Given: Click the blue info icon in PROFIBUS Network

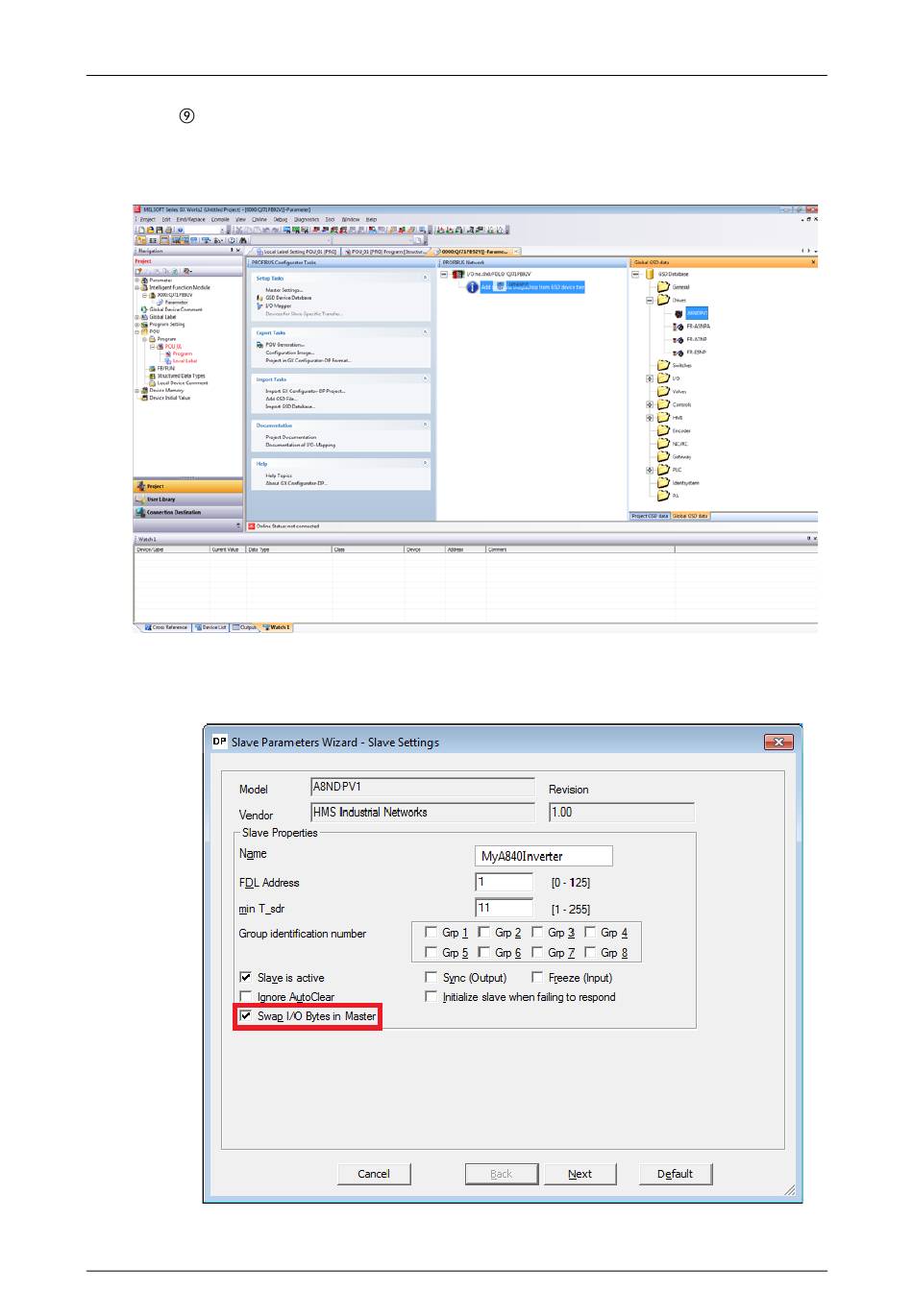Looking at the screenshot, I should tap(472, 287).
